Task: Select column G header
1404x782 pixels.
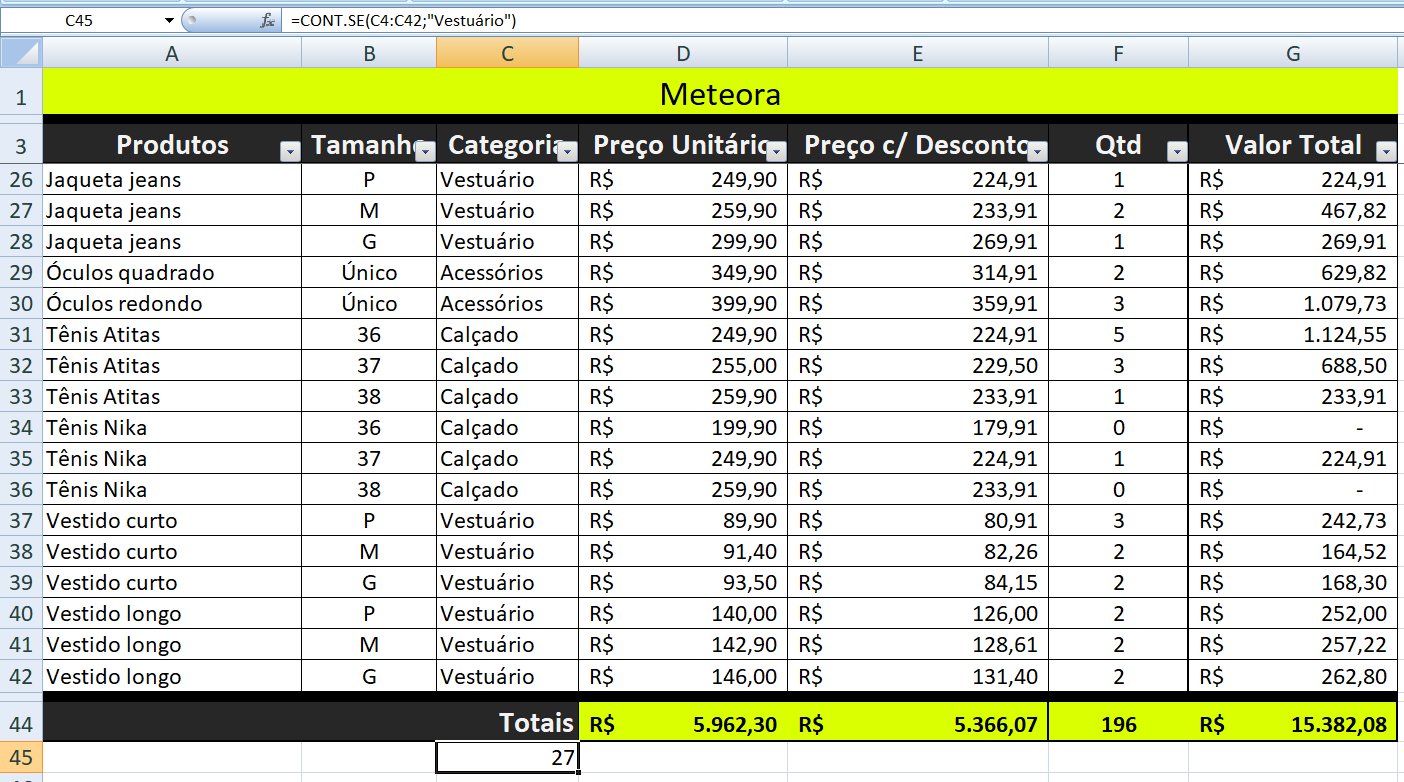Action: [1293, 54]
